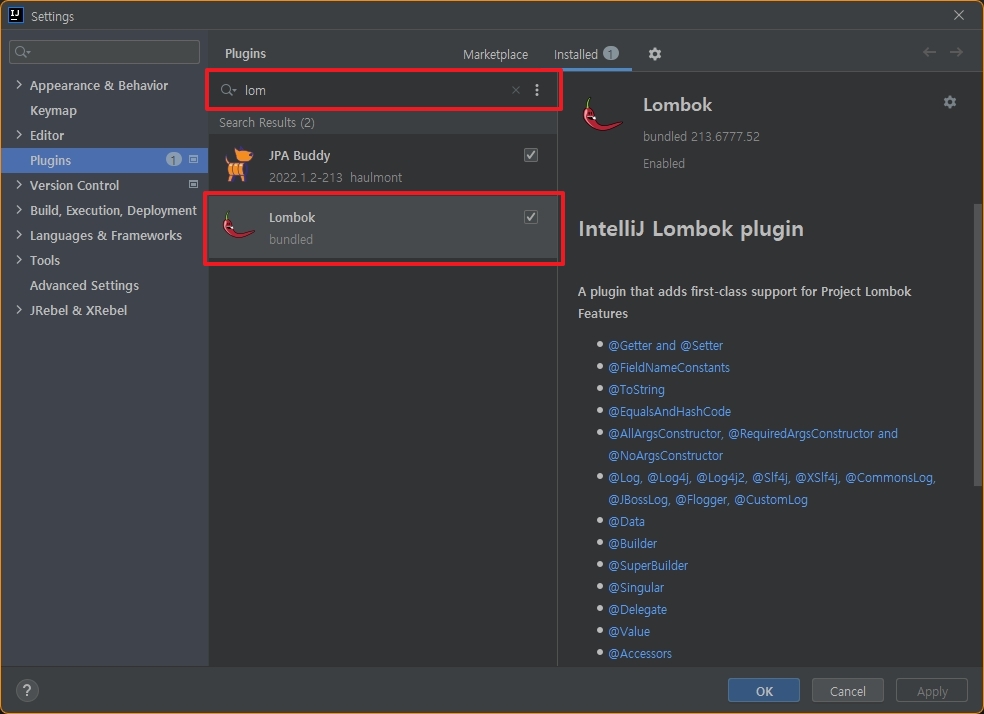This screenshot has height=714, width=984.
Task: Click the Lombok chili icon in results
Action: click(238, 226)
